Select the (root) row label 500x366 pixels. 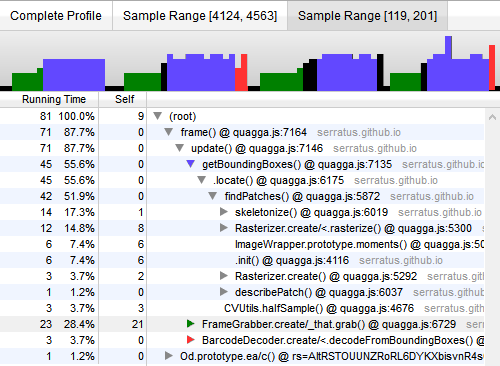(x=182, y=116)
